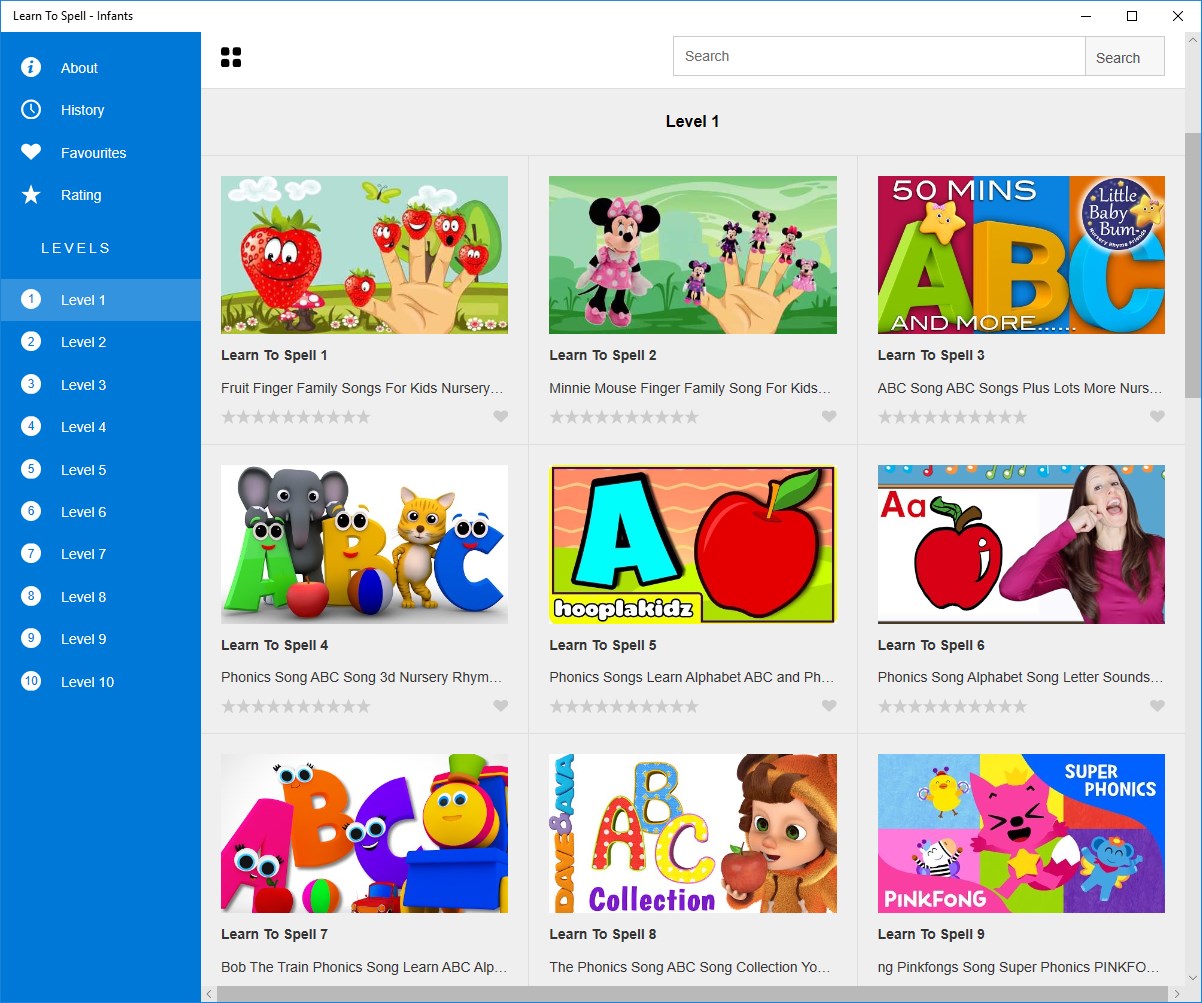Screen dimensions: 1202x1003
Task: Rate Learn To Spell 2 using star bar
Action: pyautogui.click(x=624, y=417)
